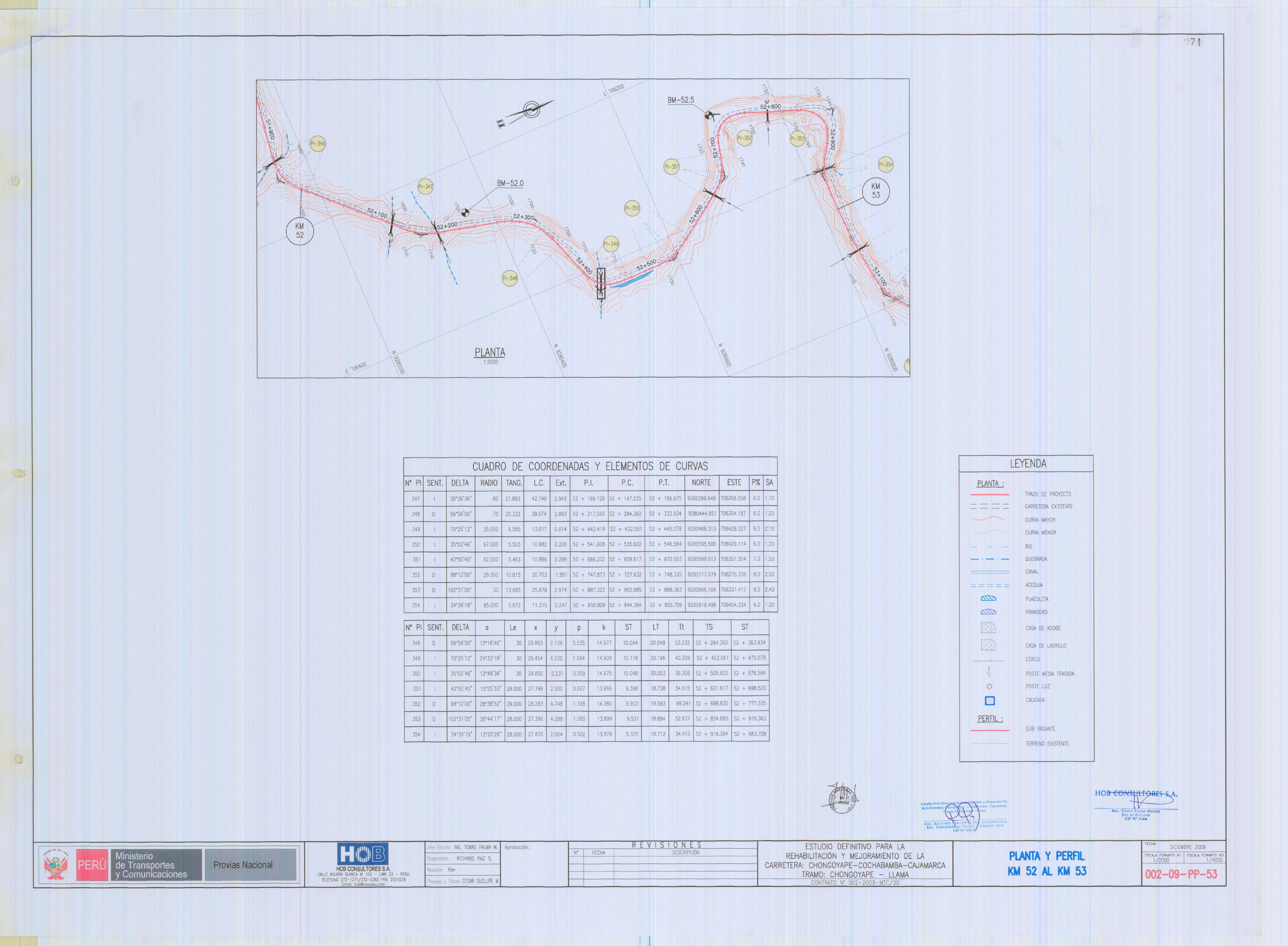Click the 9280299.648 norte value
This screenshot has height=946, width=1288.
702,498
